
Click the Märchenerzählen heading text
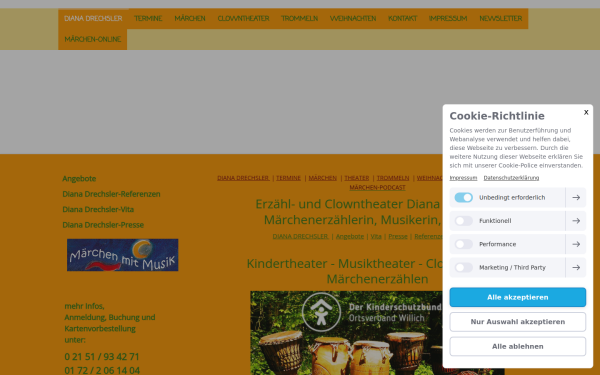377,279
